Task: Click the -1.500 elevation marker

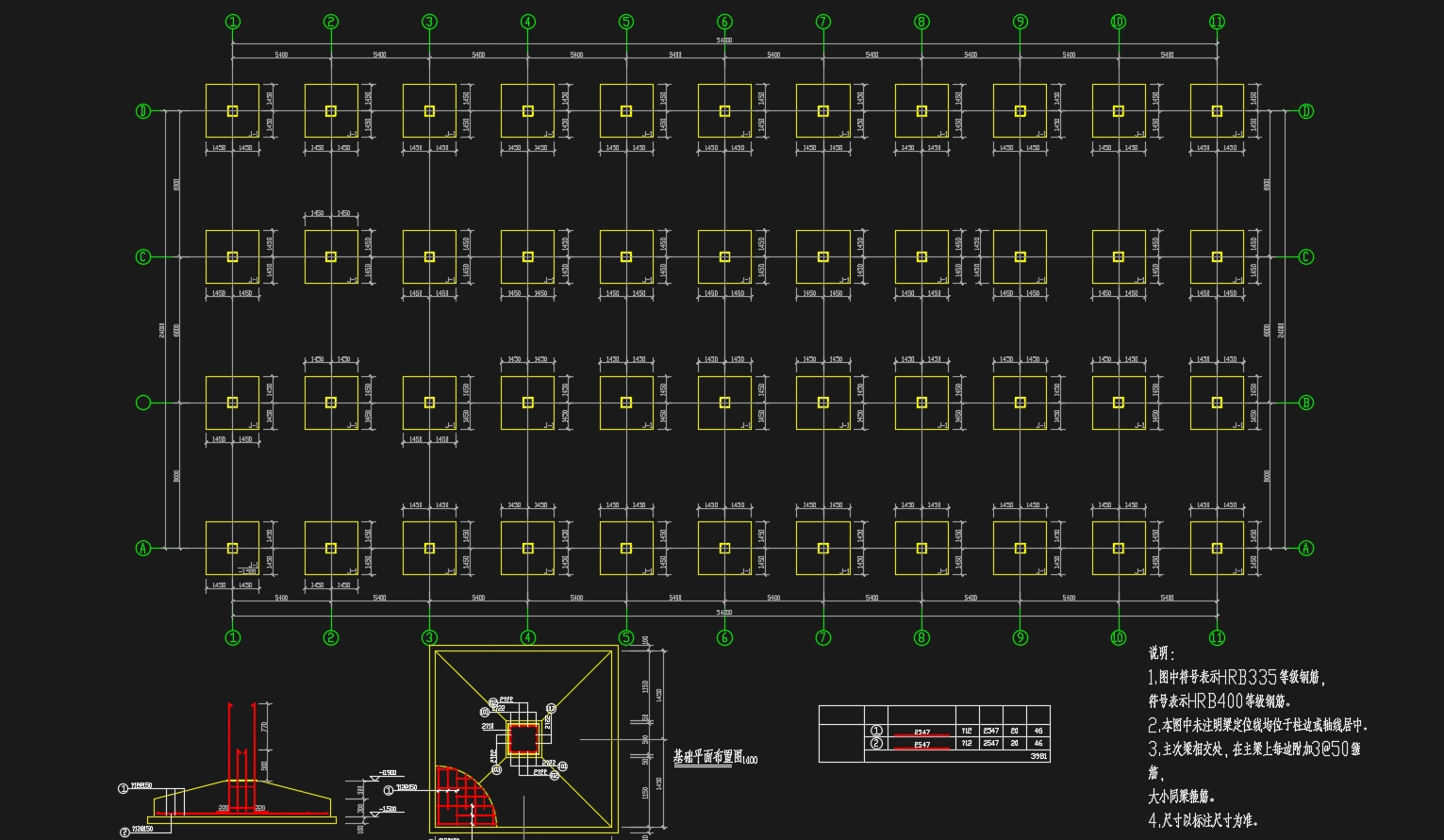Action: (388, 810)
